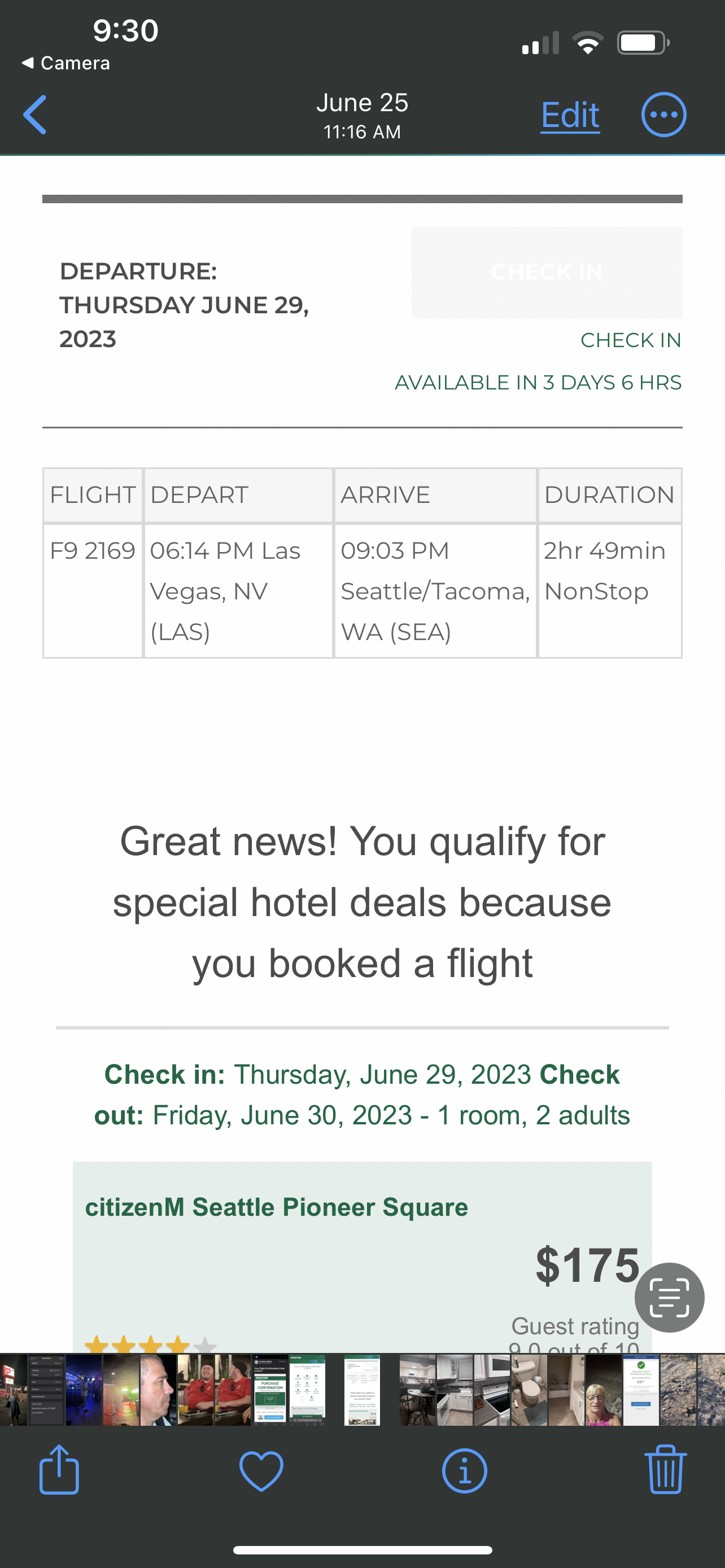Tap the Edit link
The image size is (725, 1568).
570,115
